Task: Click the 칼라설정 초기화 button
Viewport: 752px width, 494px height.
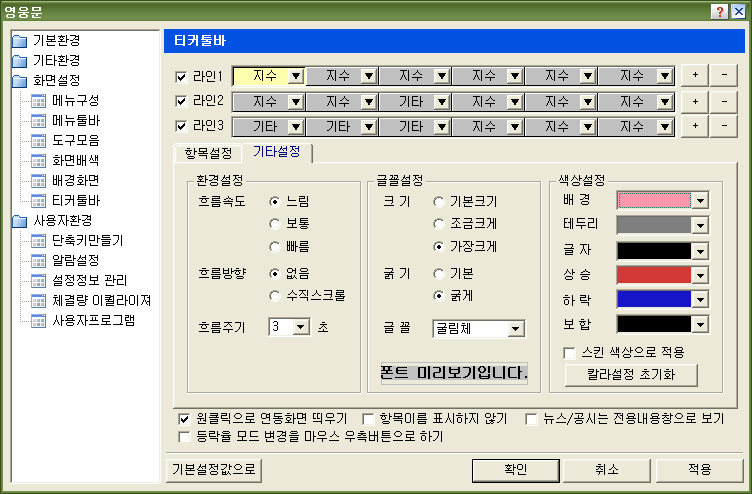Action: coord(630,375)
